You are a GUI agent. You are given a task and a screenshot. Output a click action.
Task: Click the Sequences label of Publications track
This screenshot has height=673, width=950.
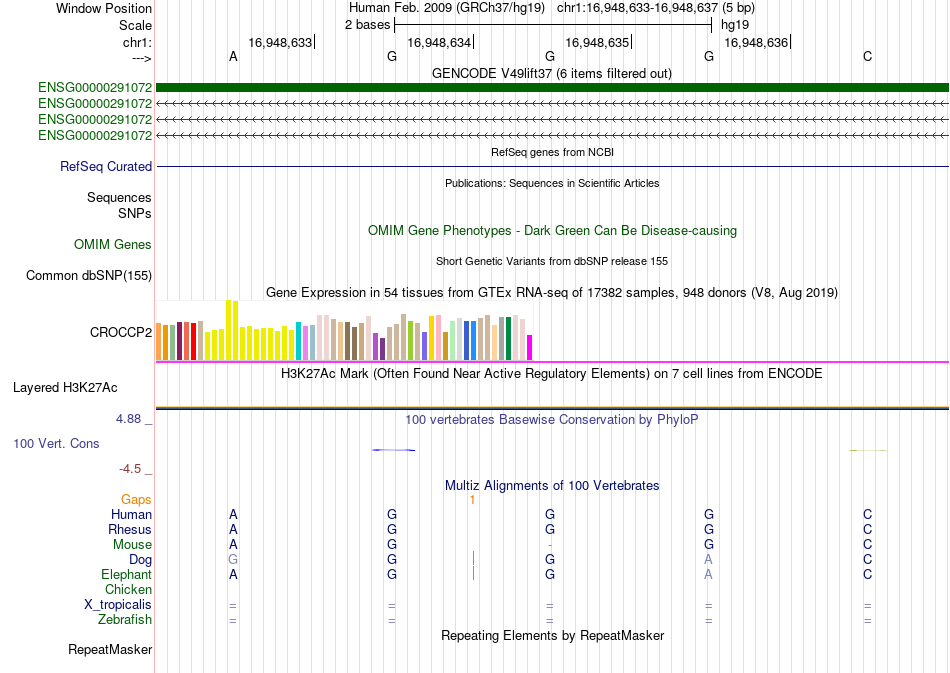(x=119, y=197)
